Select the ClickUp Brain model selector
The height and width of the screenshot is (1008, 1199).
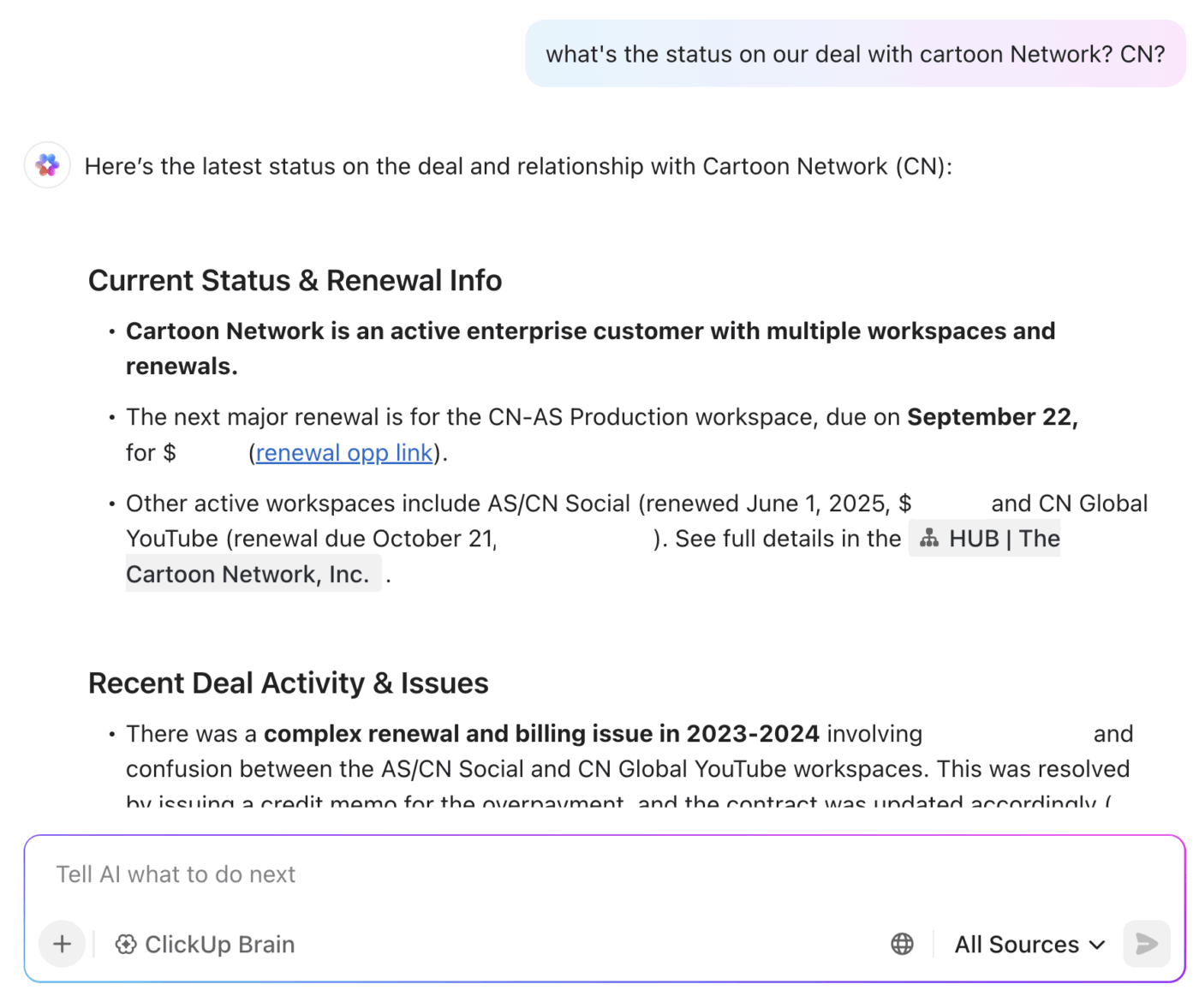(206, 944)
